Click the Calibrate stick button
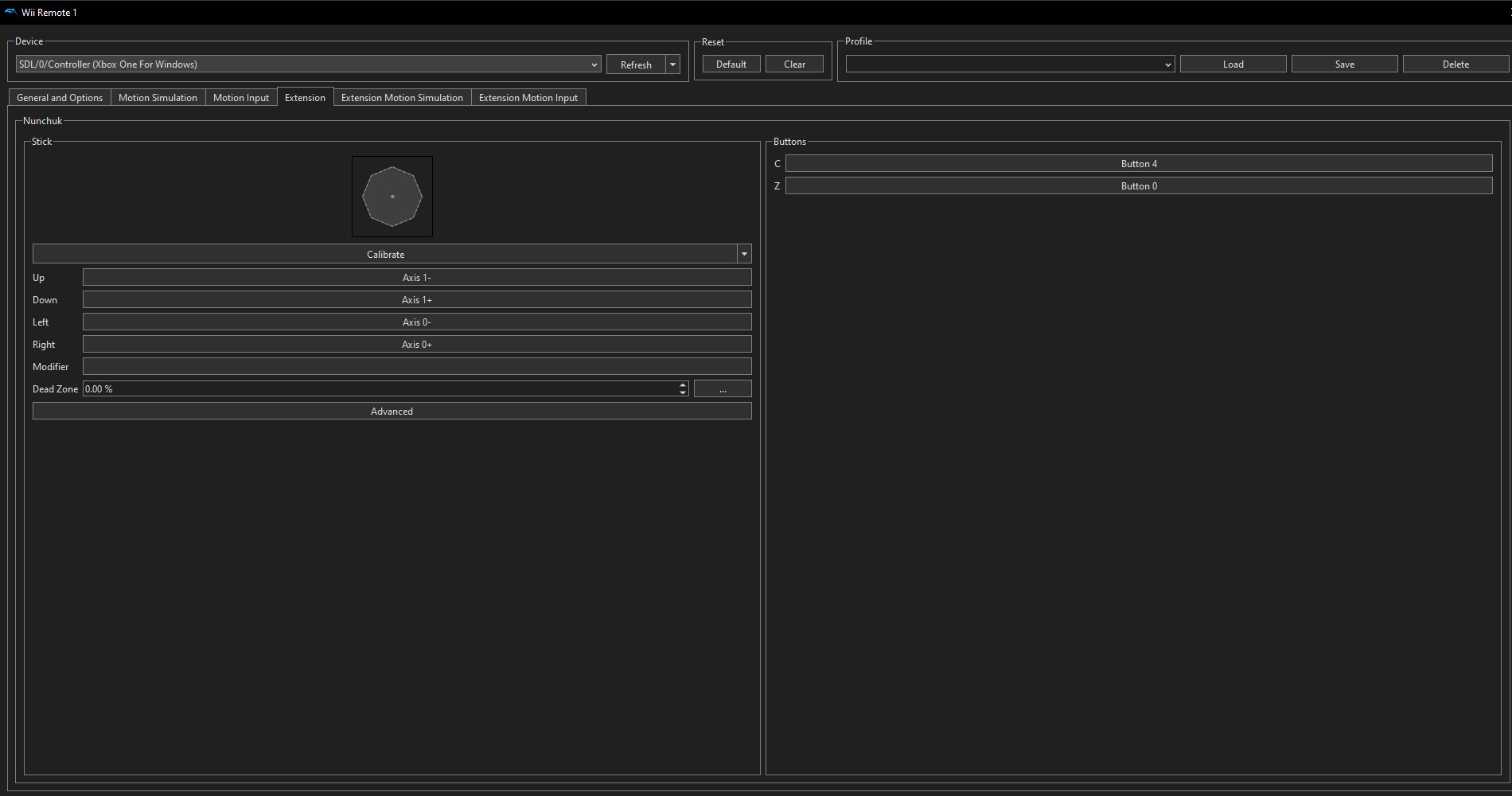 coord(385,254)
